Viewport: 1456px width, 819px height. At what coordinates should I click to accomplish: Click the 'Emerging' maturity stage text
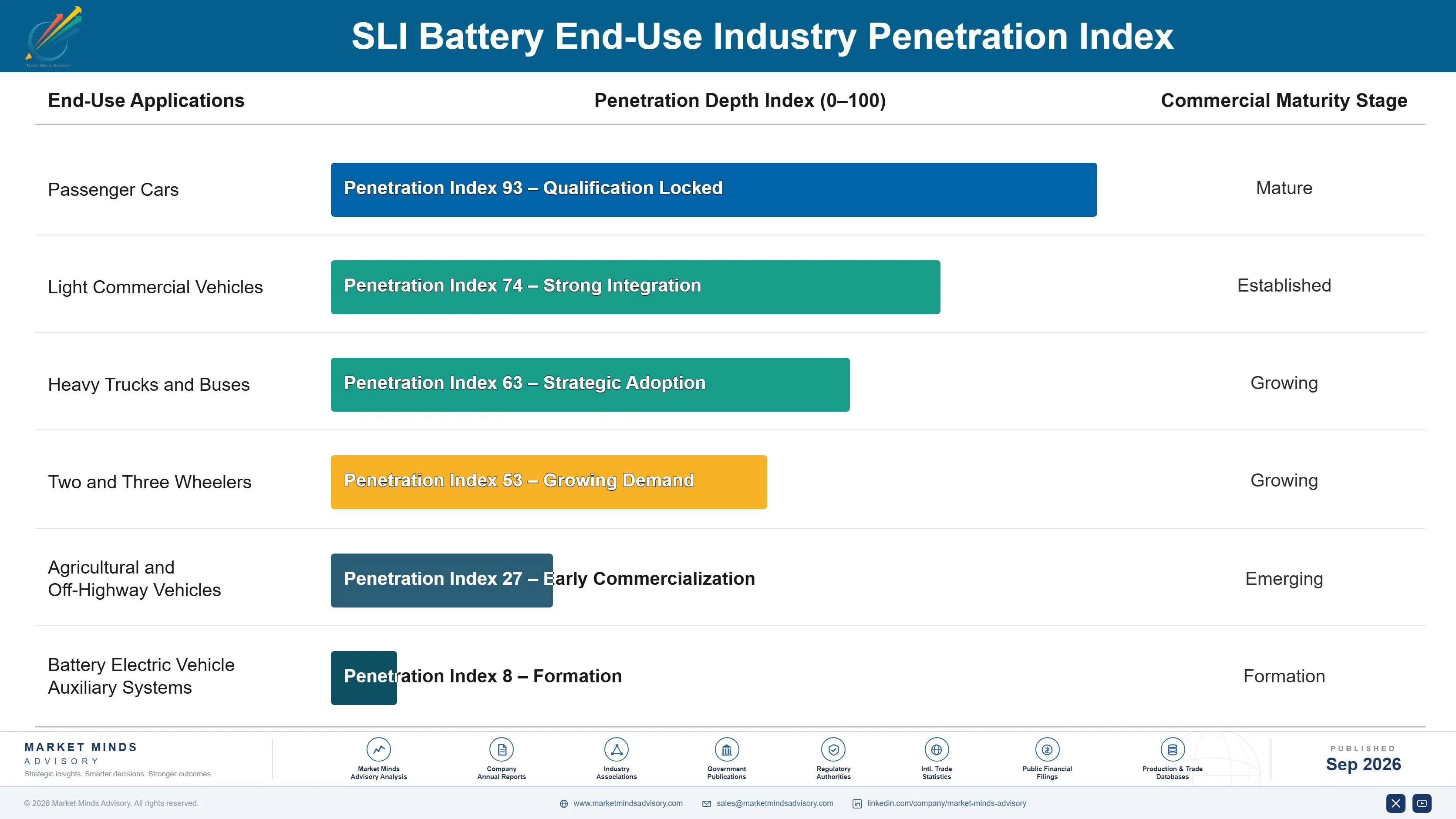[x=1284, y=579]
